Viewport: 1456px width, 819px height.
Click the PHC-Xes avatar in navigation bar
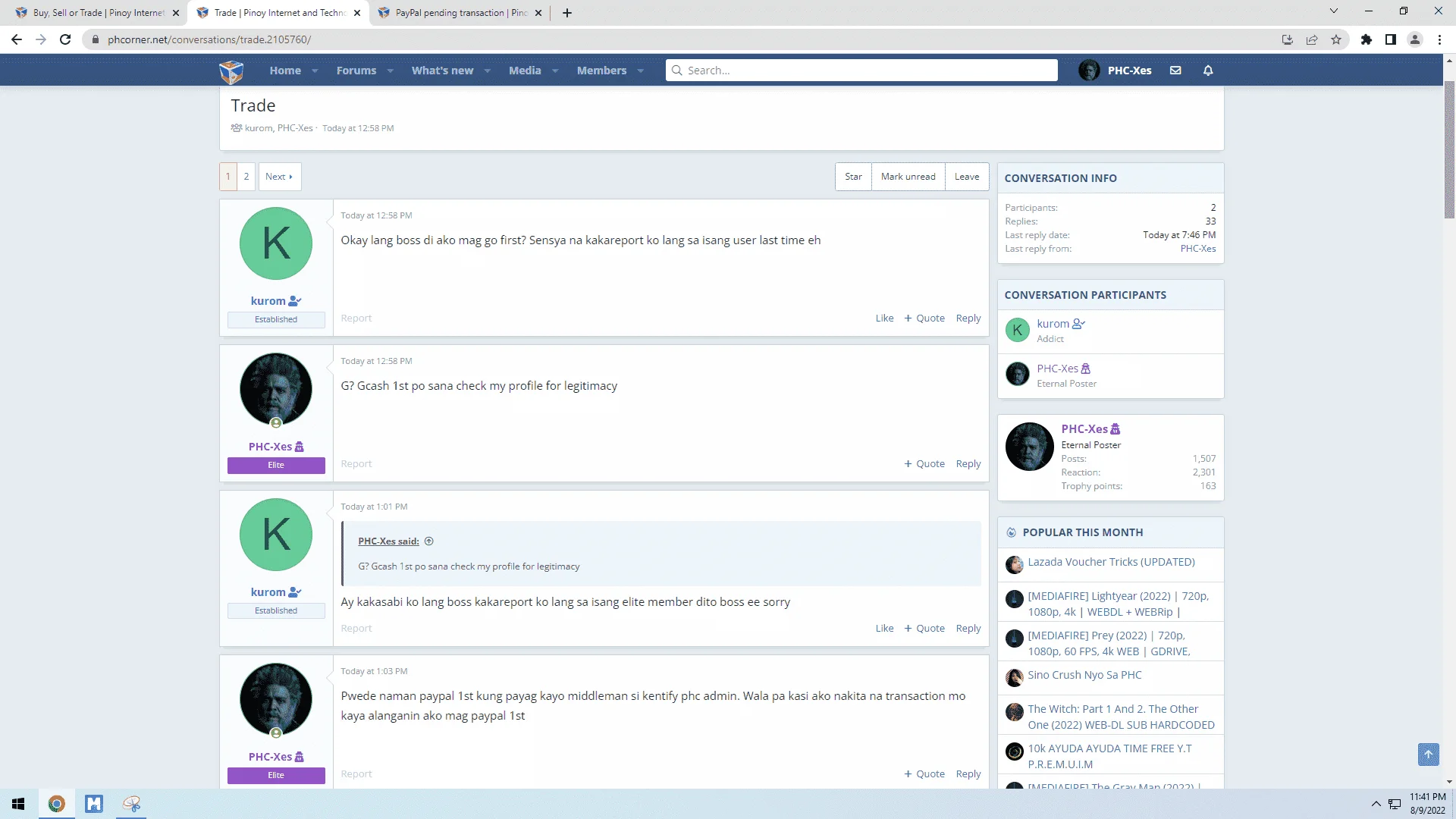click(1089, 71)
